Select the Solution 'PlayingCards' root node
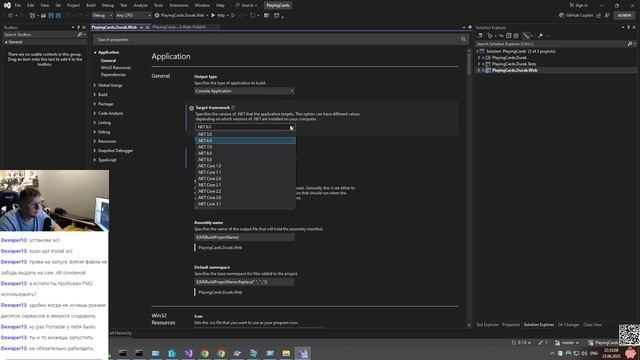Viewport: 640px width, 360px height. click(x=520, y=51)
